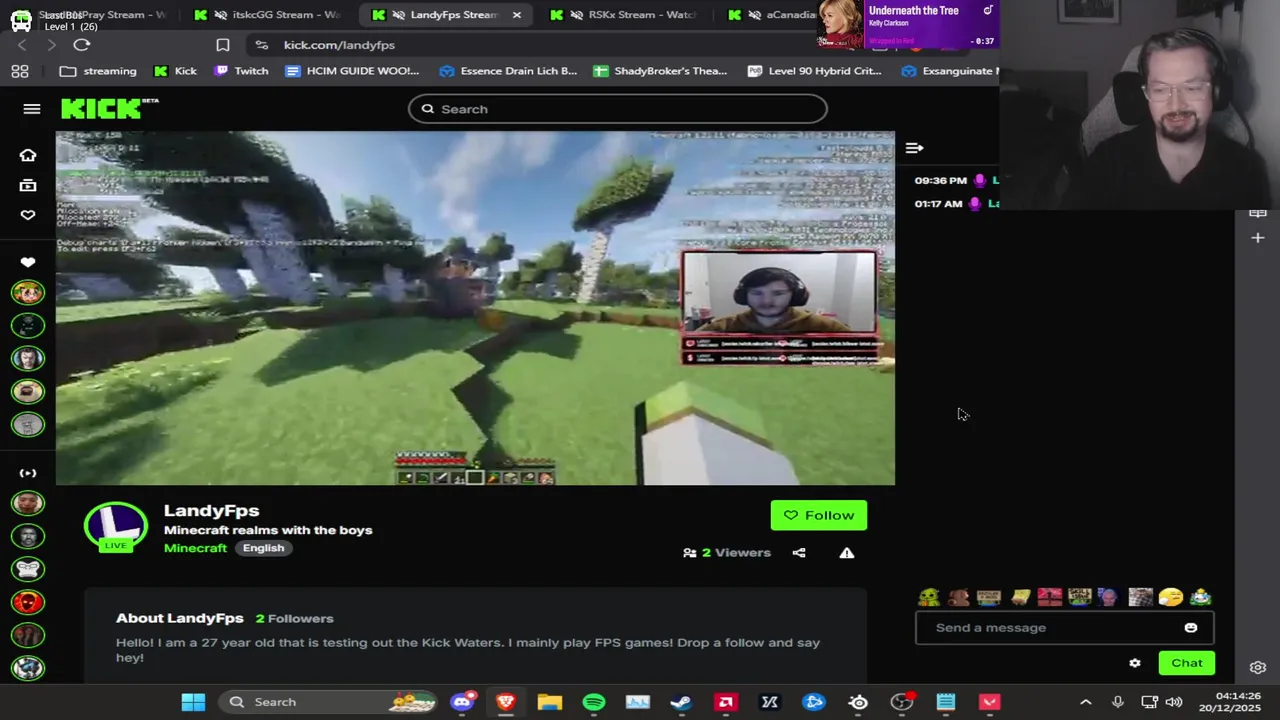Screen dimensions: 1280x720
Task: Open File Explorer from the taskbar
Action: point(550,702)
